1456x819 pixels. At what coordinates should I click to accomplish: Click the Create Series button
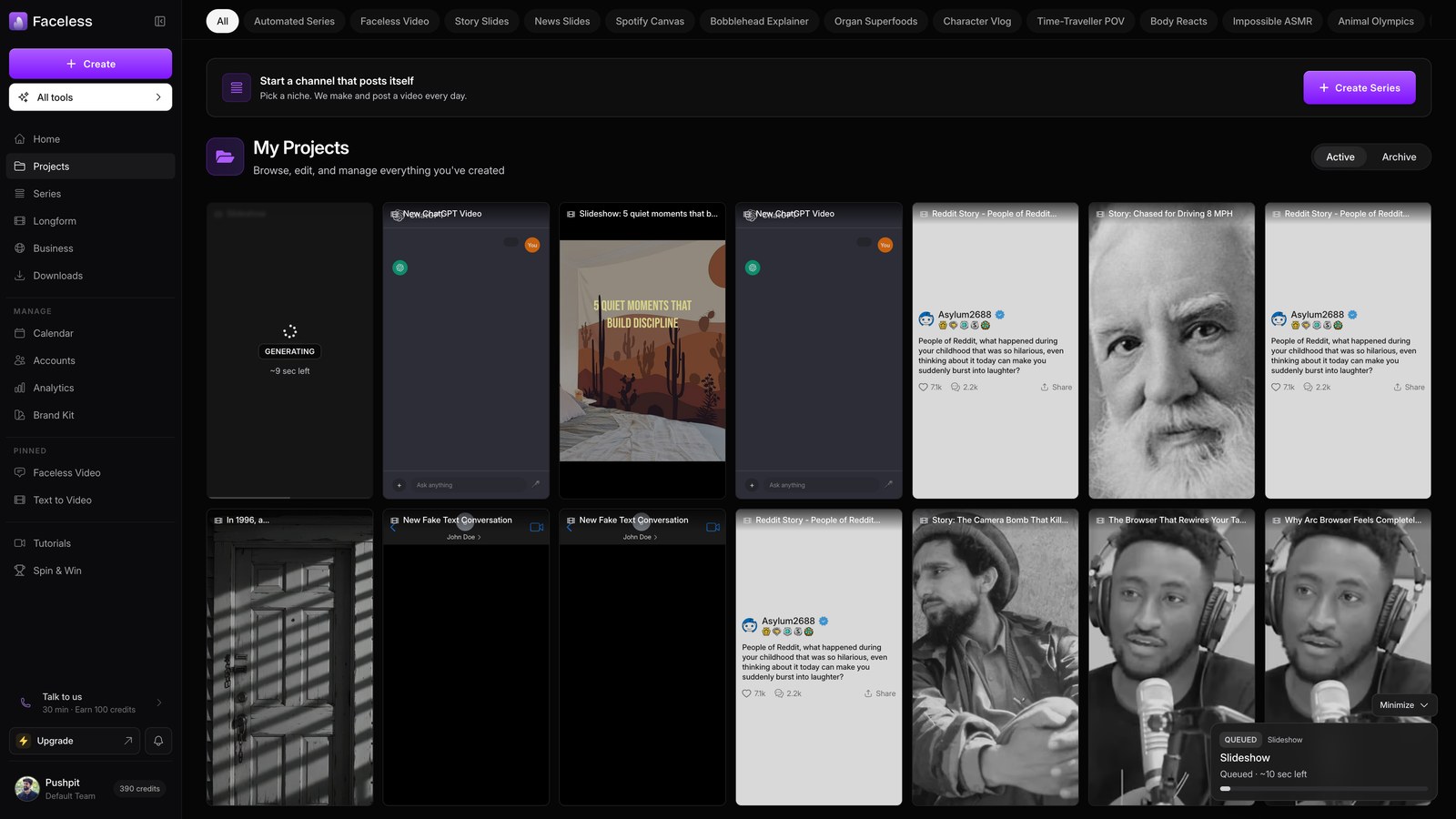(1360, 87)
